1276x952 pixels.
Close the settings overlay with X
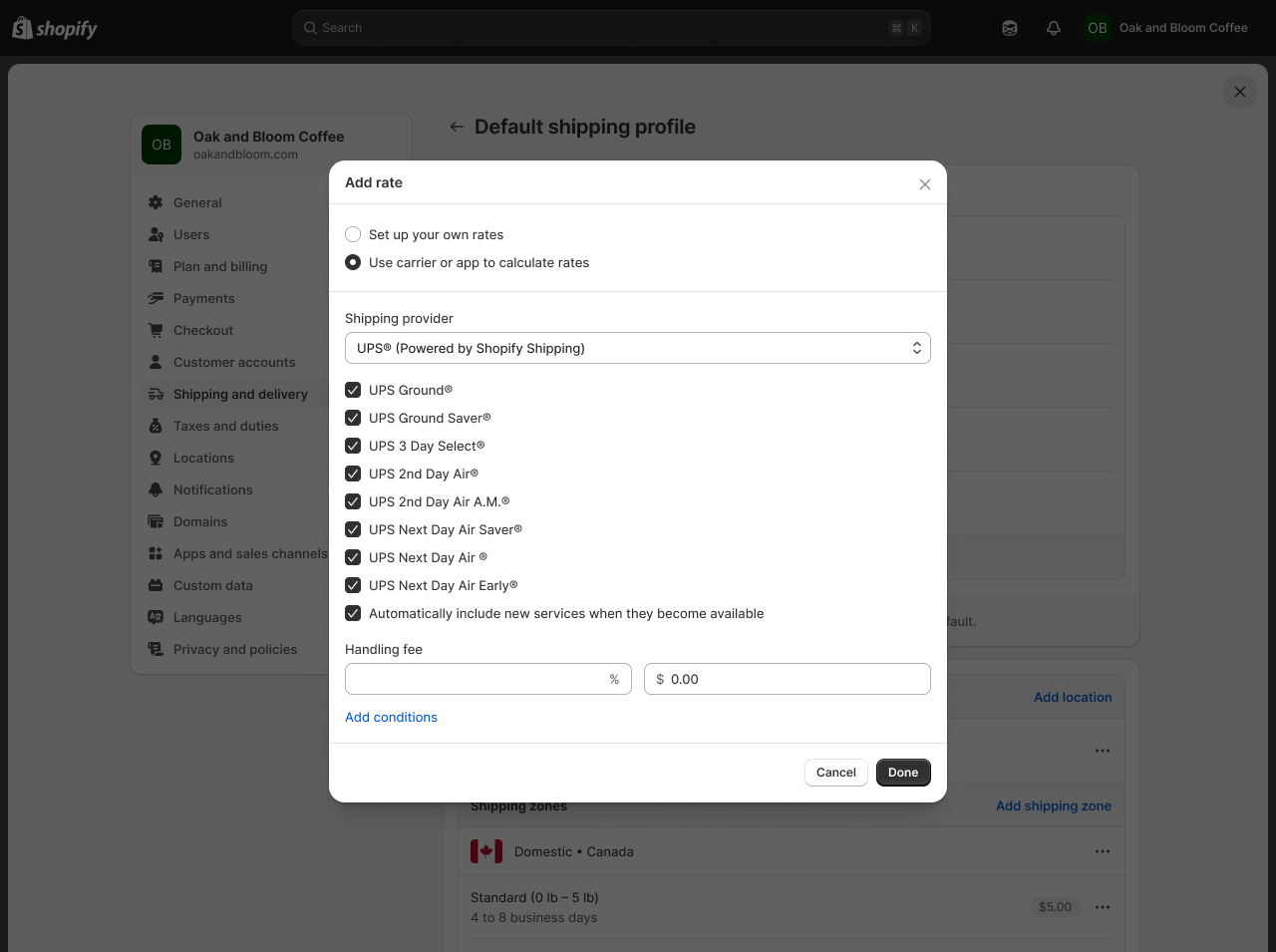pyautogui.click(x=1240, y=92)
